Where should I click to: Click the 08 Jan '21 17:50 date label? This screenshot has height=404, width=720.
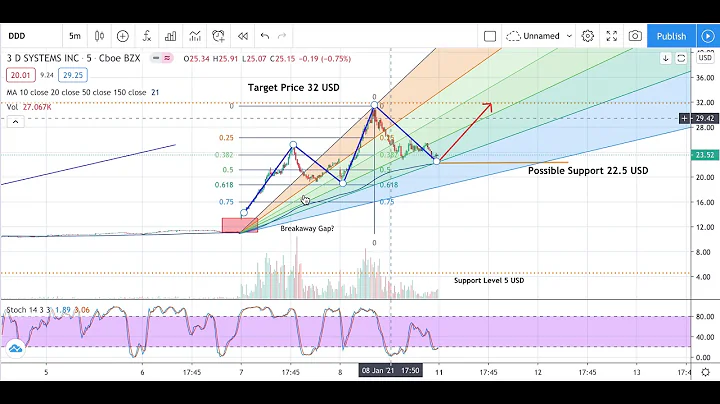click(390, 370)
